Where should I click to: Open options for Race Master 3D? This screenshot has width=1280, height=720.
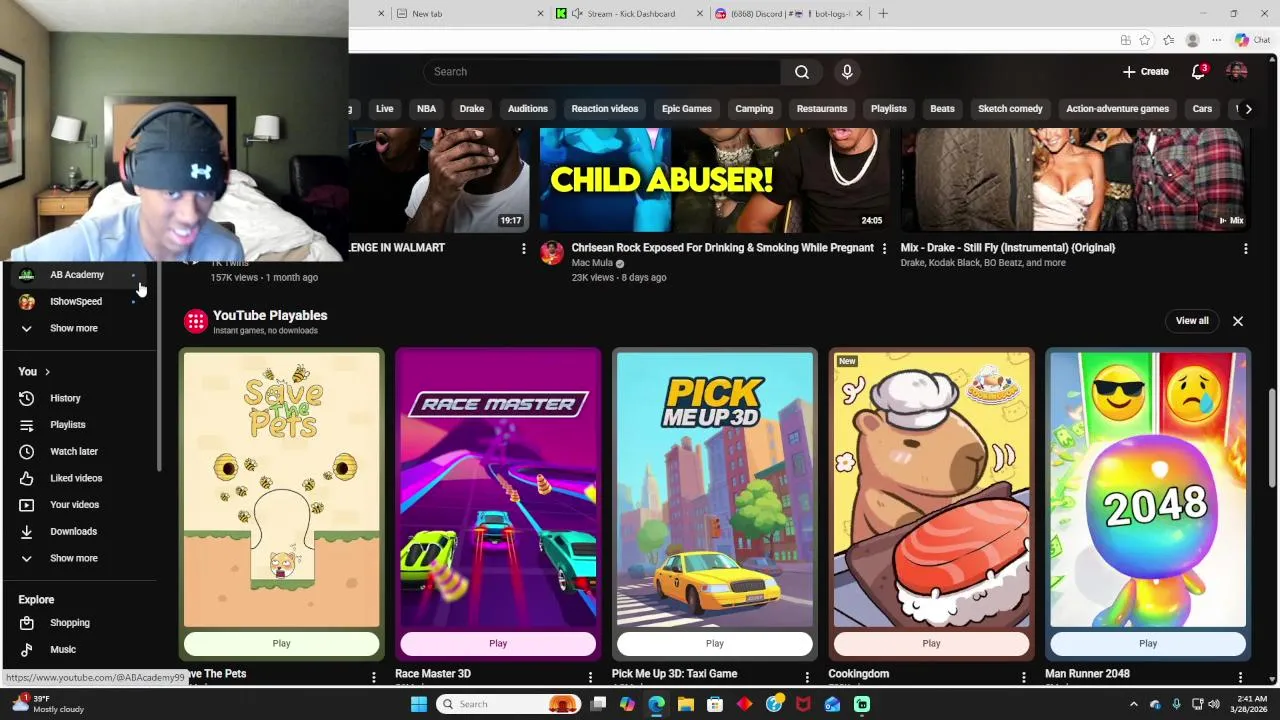point(590,678)
